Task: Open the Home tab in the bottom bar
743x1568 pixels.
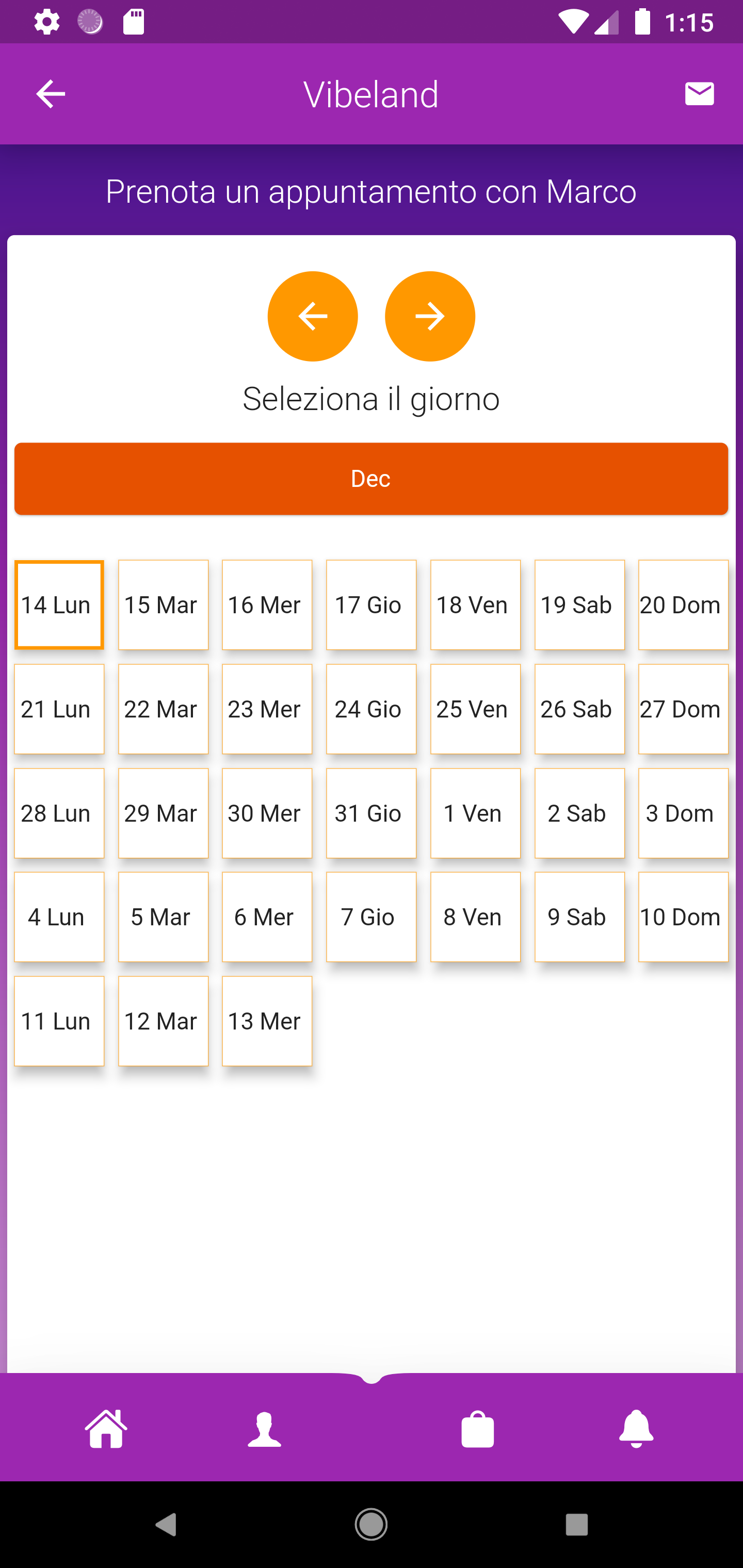Action: 107,1428
